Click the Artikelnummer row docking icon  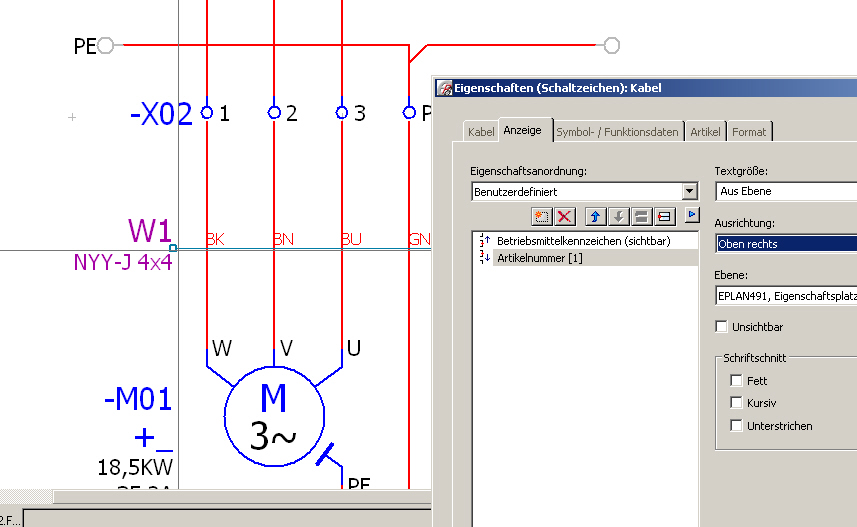485,257
